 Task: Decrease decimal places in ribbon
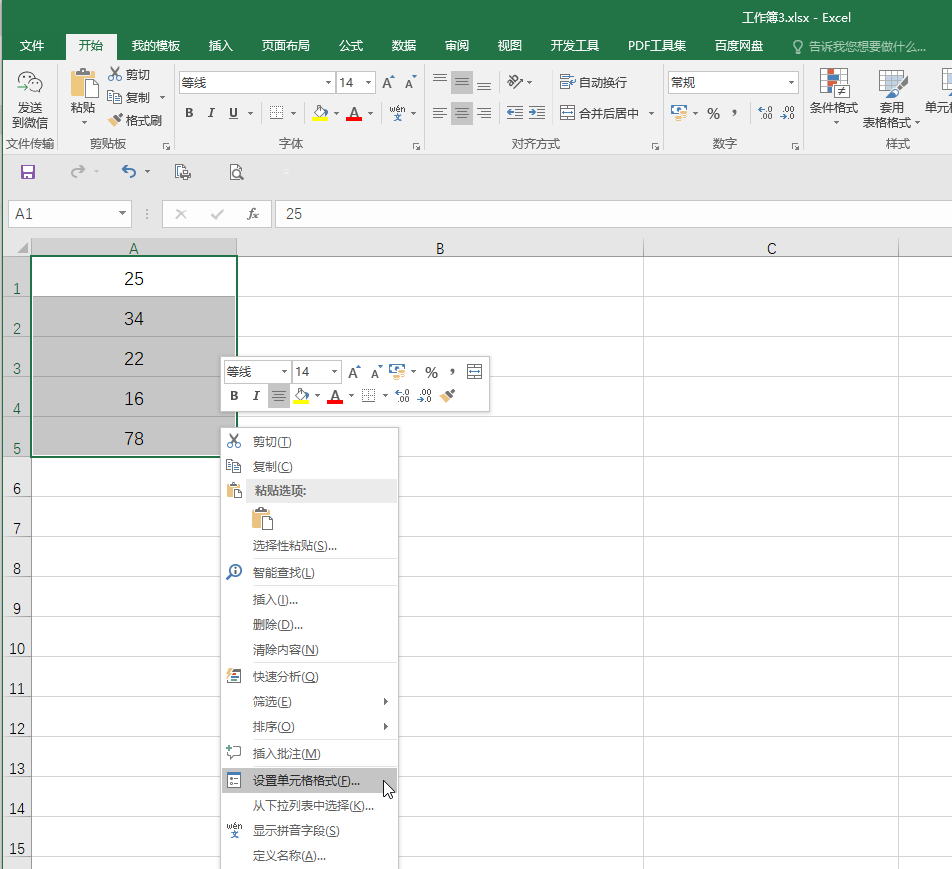point(787,113)
